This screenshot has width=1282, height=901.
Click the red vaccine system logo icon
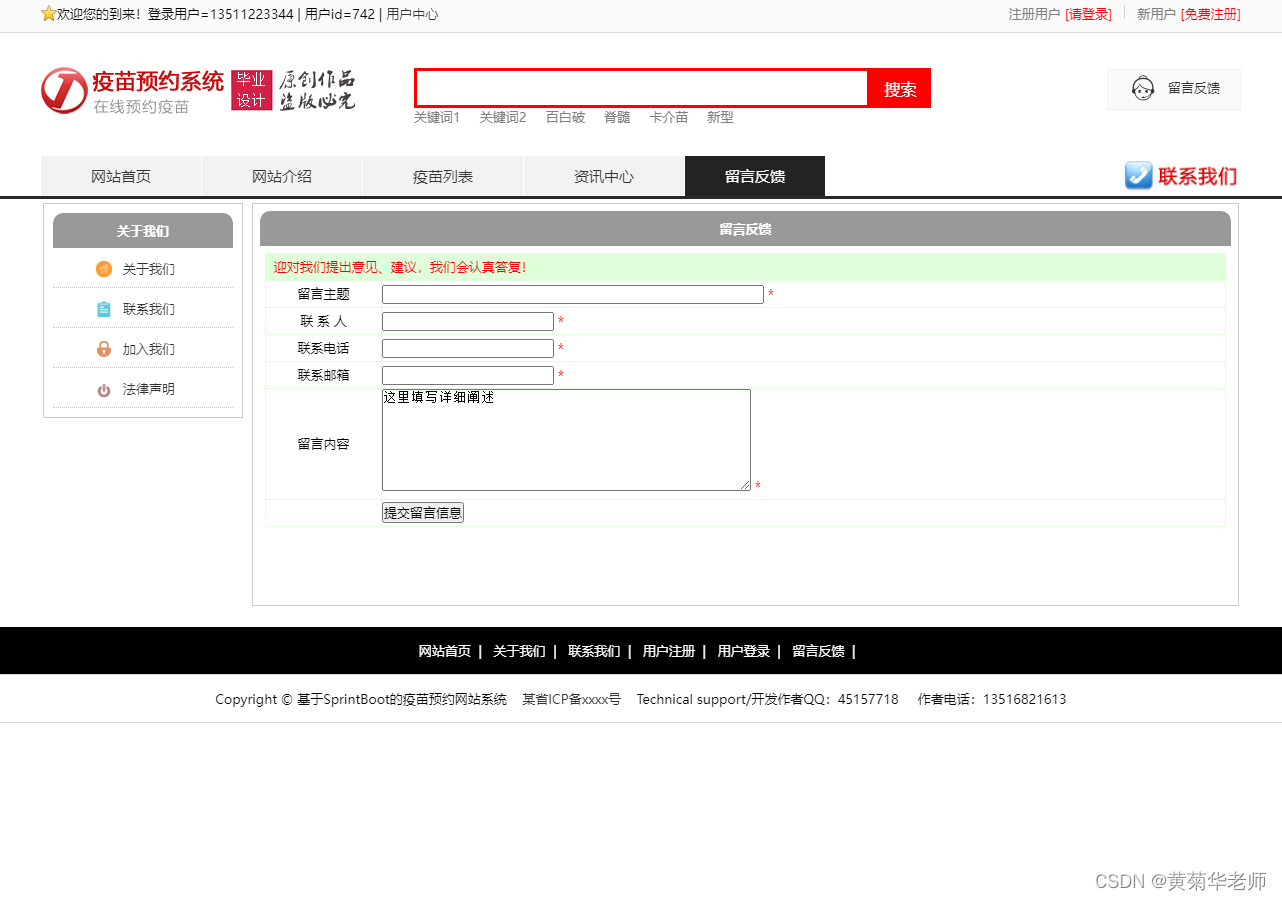[64, 91]
